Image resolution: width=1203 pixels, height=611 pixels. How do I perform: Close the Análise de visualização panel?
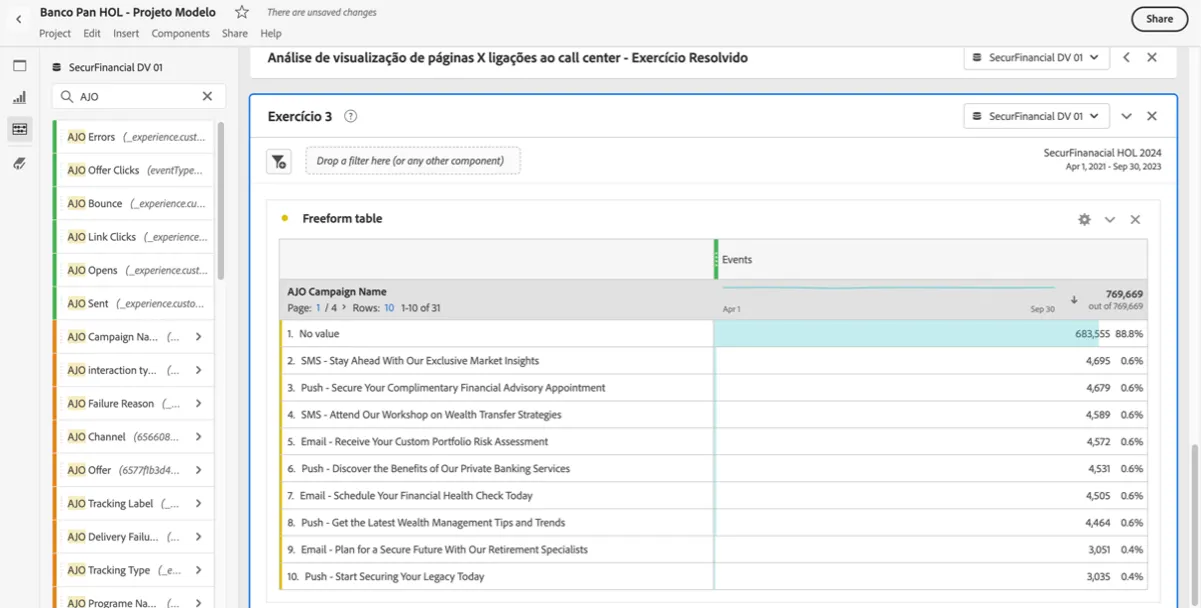click(x=1152, y=58)
